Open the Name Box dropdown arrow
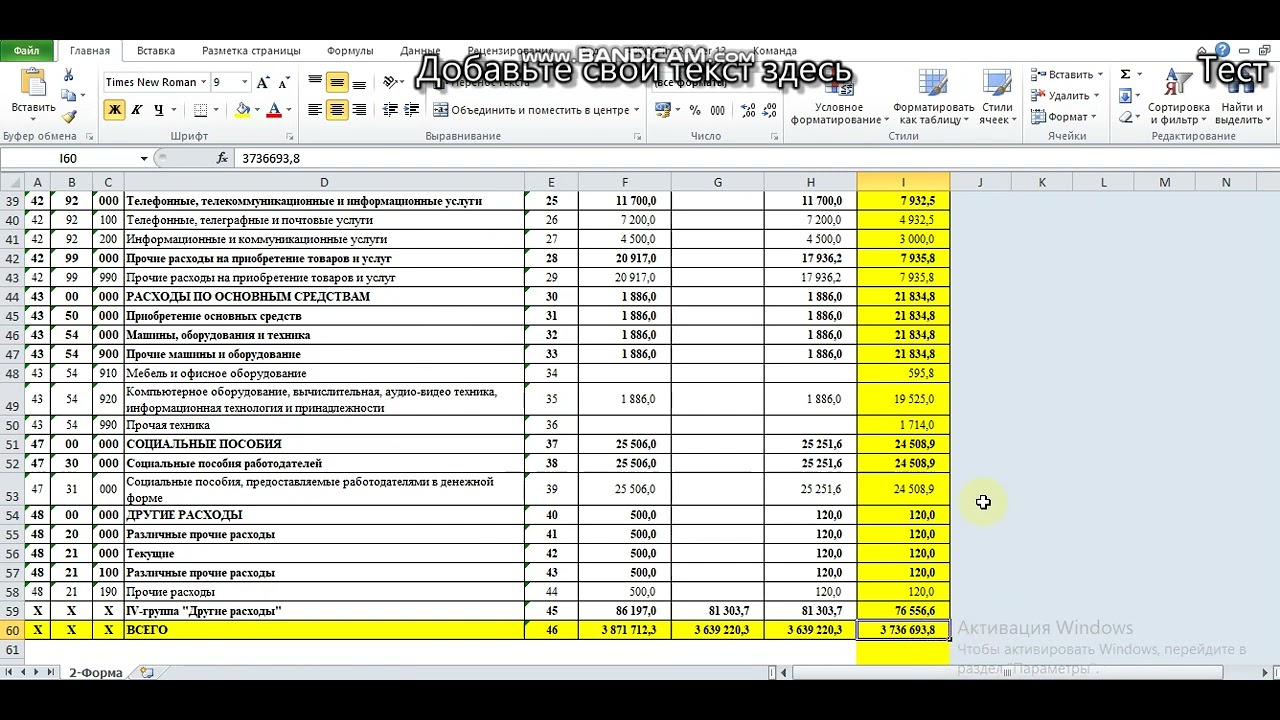 (x=143, y=158)
